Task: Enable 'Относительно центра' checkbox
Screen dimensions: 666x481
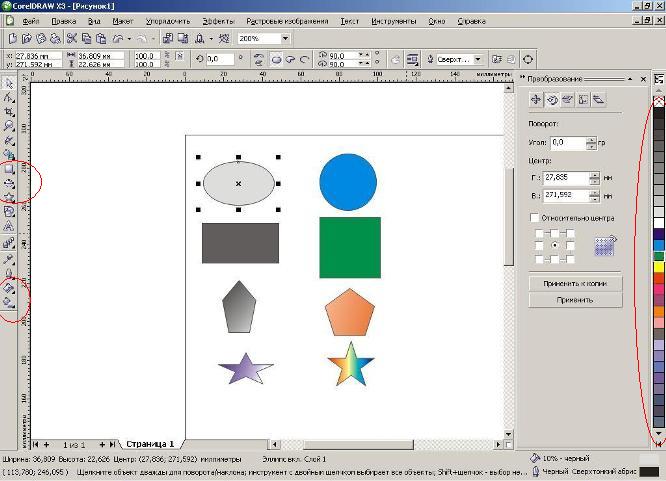Action: 534,218
